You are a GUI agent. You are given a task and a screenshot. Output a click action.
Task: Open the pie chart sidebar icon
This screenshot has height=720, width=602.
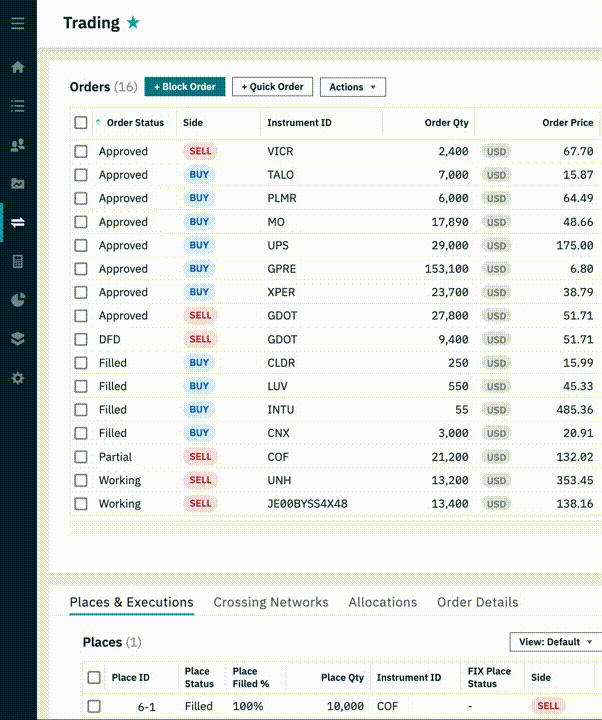pos(17,300)
